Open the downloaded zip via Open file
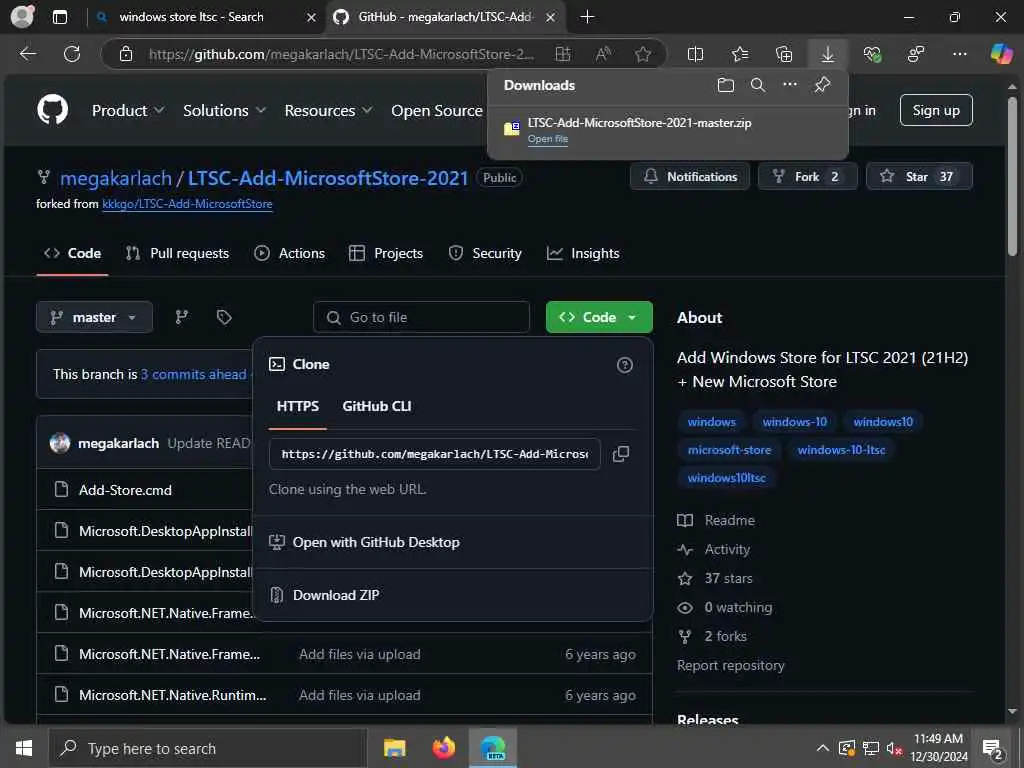The height and width of the screenshot is (768, 1024). [547, 139]
